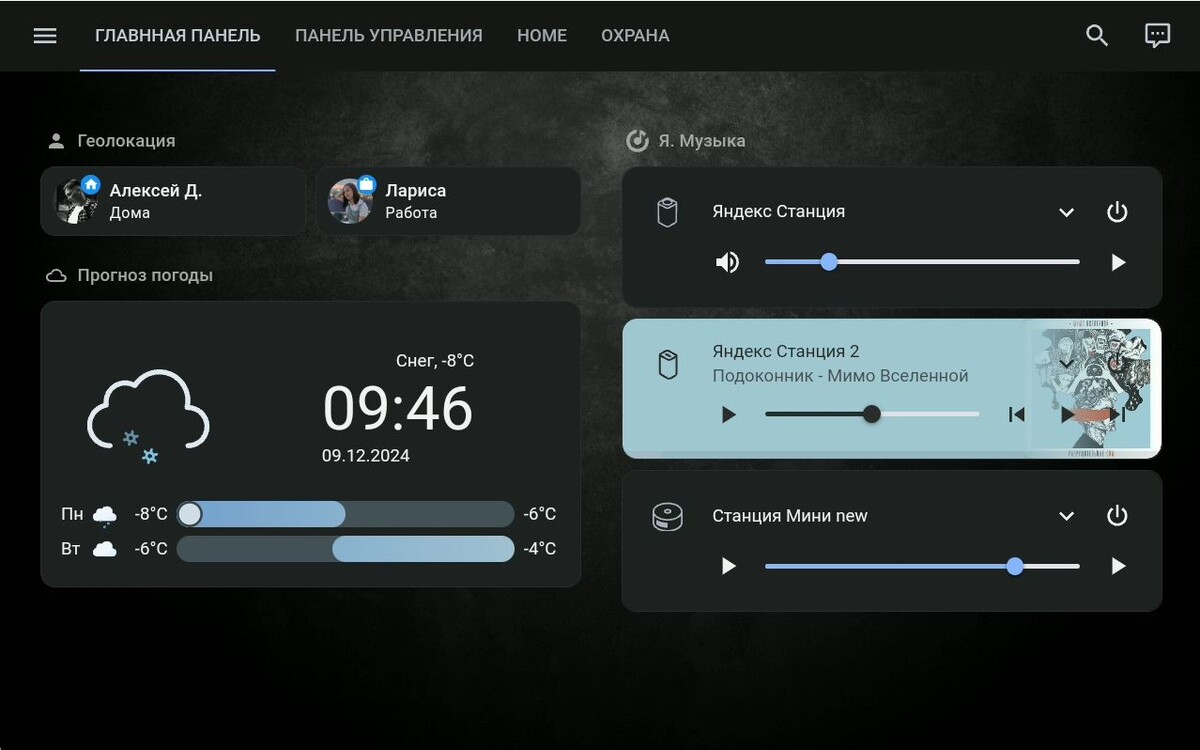Image resolution: width=1200 pixels, height=750 pixels.
Task: Play on Станция Мини new right play button
Action: [1118, 566]
